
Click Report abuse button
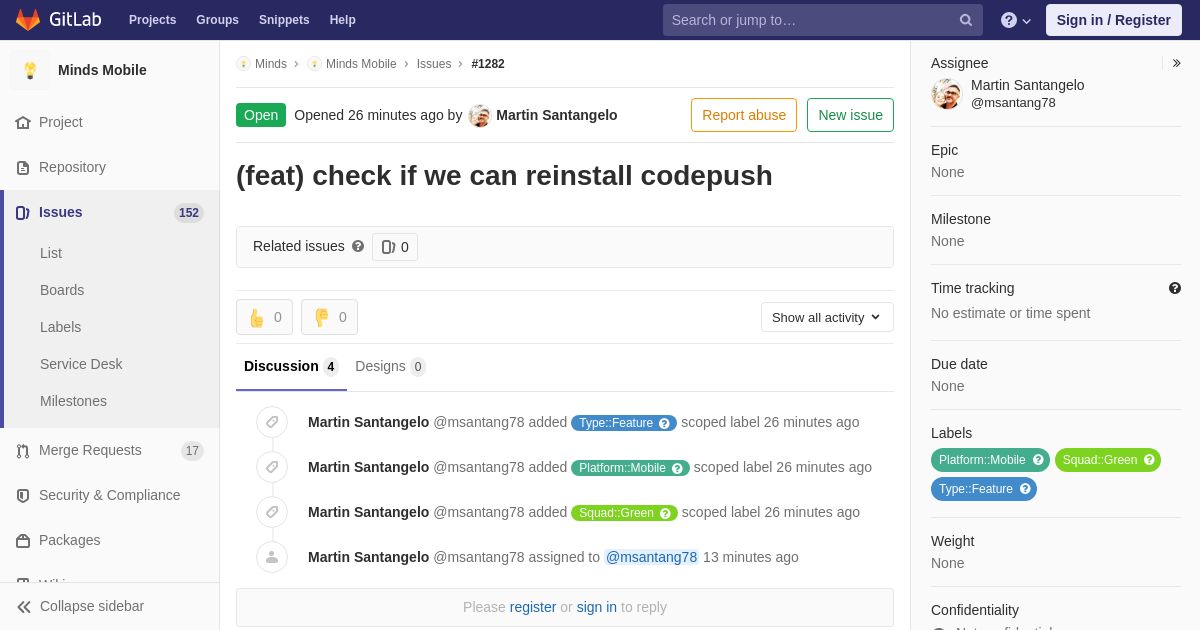click(x=744, y=115)
